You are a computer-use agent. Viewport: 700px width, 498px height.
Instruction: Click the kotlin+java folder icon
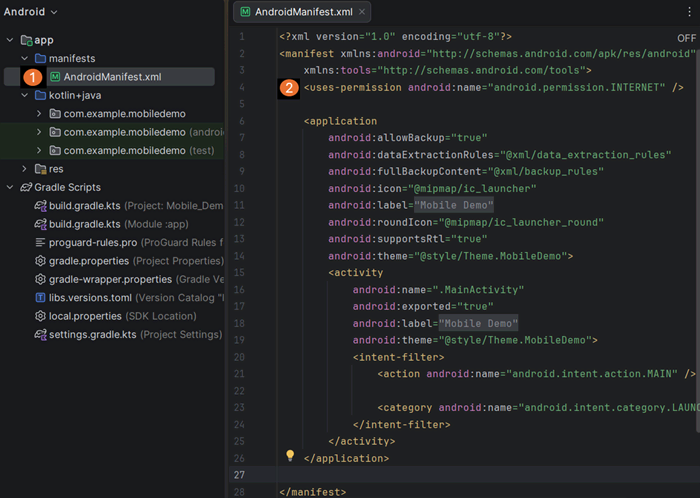click(41, 95)
